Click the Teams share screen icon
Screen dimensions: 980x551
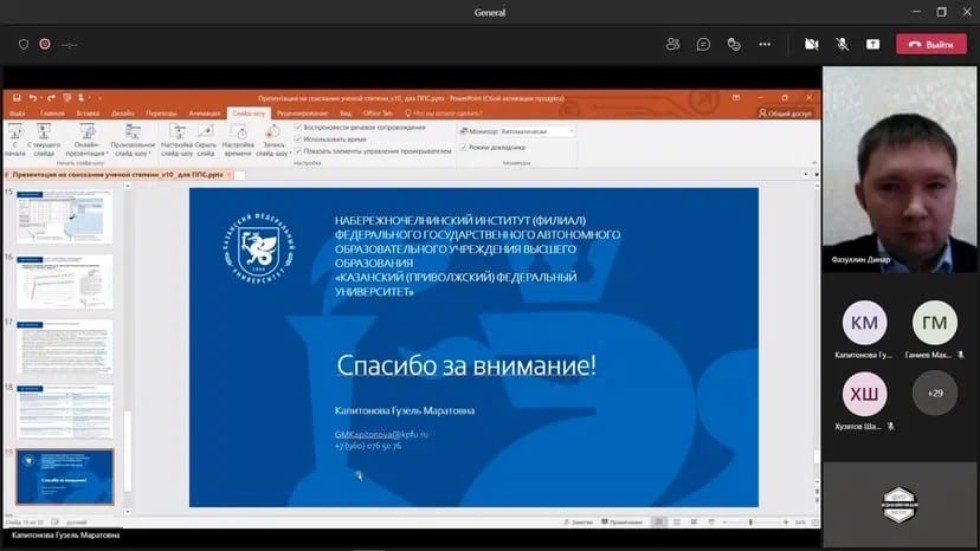872,44
